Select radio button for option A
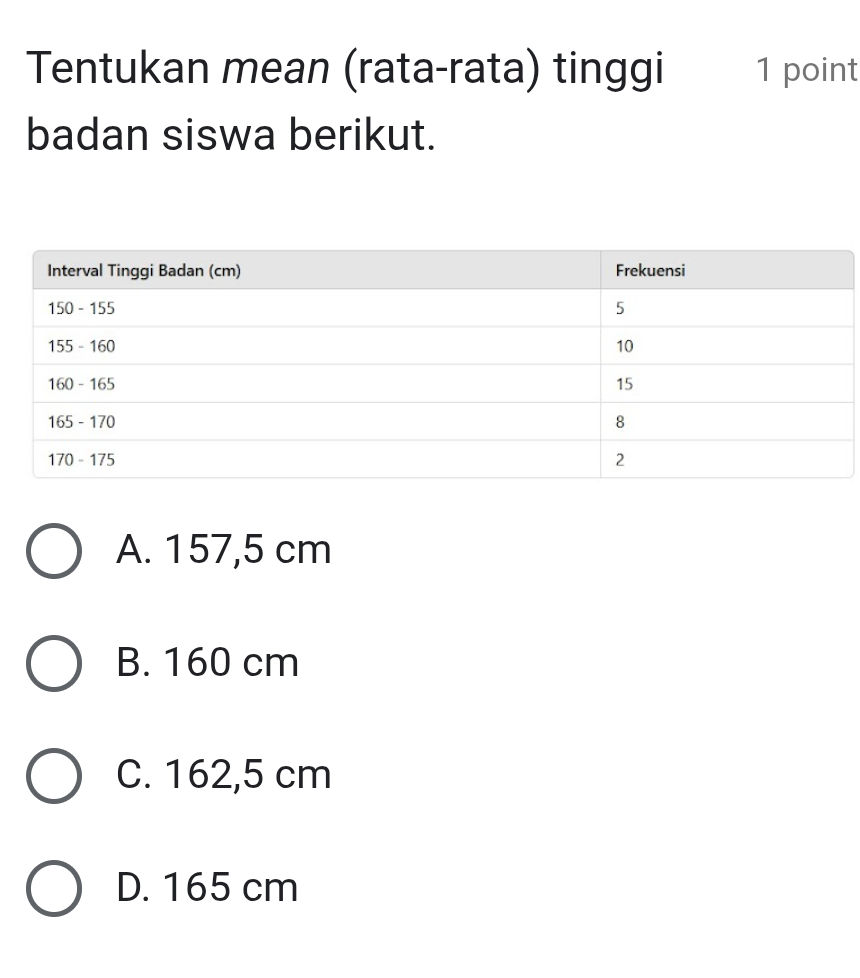This screenshot has height=978, width=860. [55, 550]
